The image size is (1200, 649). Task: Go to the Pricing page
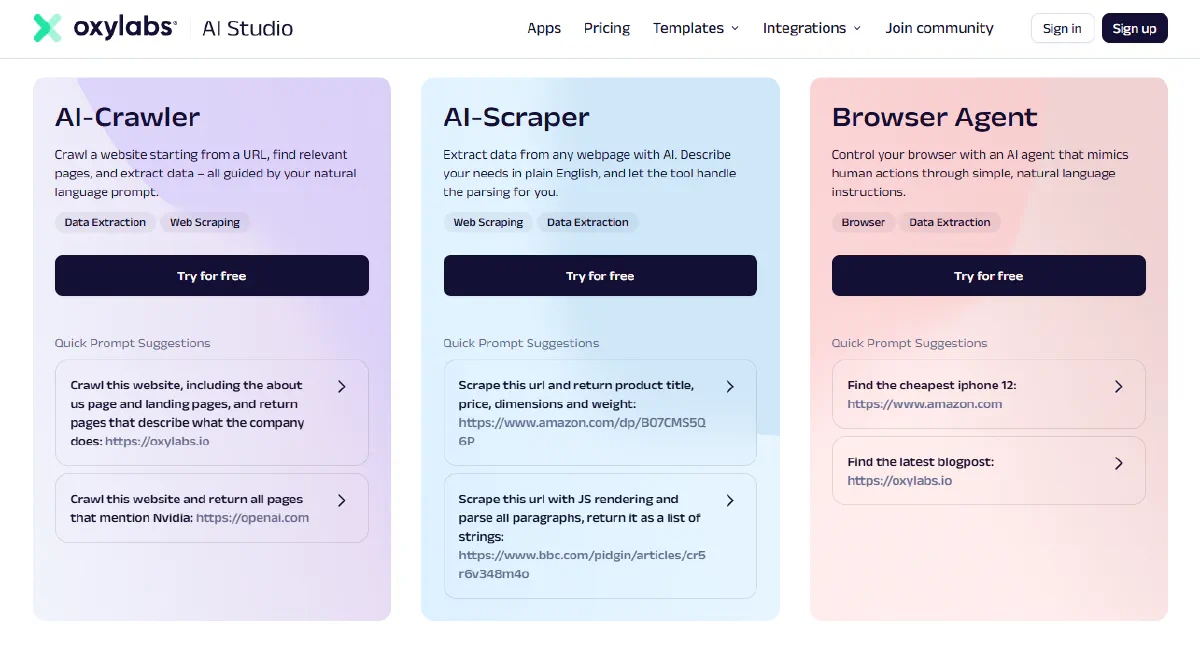click(x=606, y=28)
